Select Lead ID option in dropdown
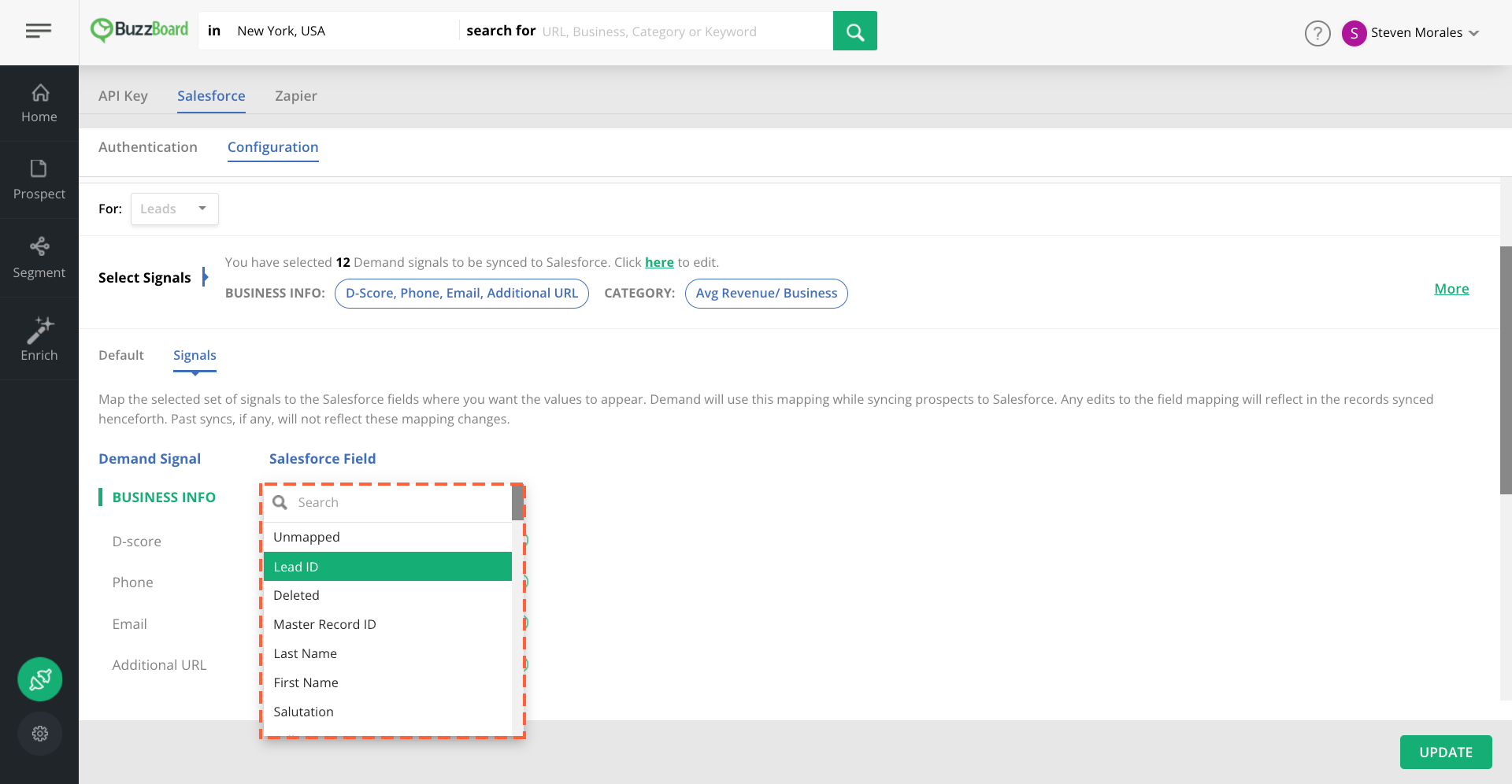The image size is (1512, 784). point(387,567)
